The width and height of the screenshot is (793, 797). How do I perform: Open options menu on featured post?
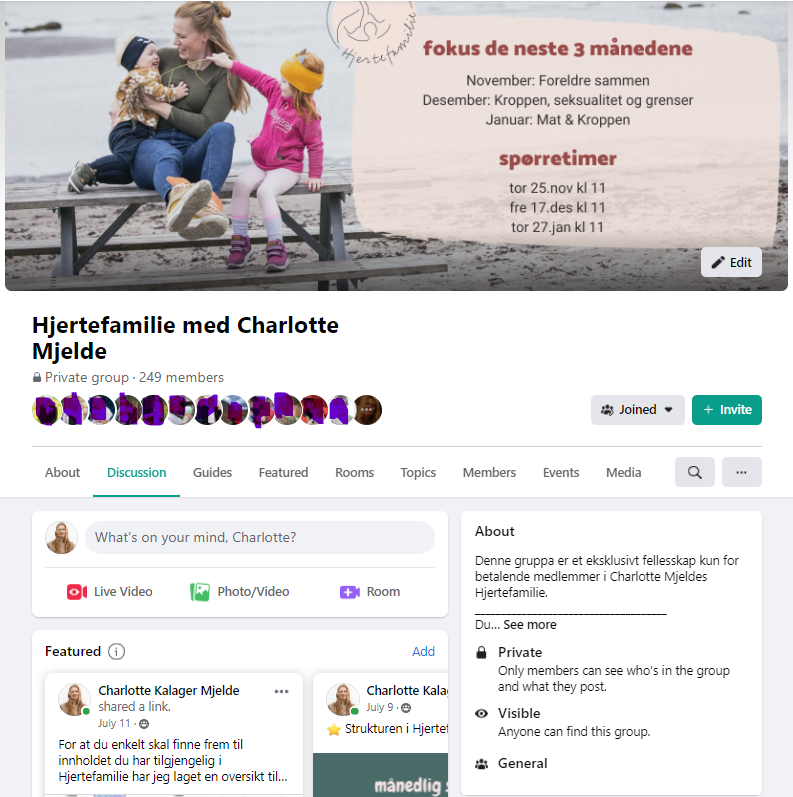[281, 691]
